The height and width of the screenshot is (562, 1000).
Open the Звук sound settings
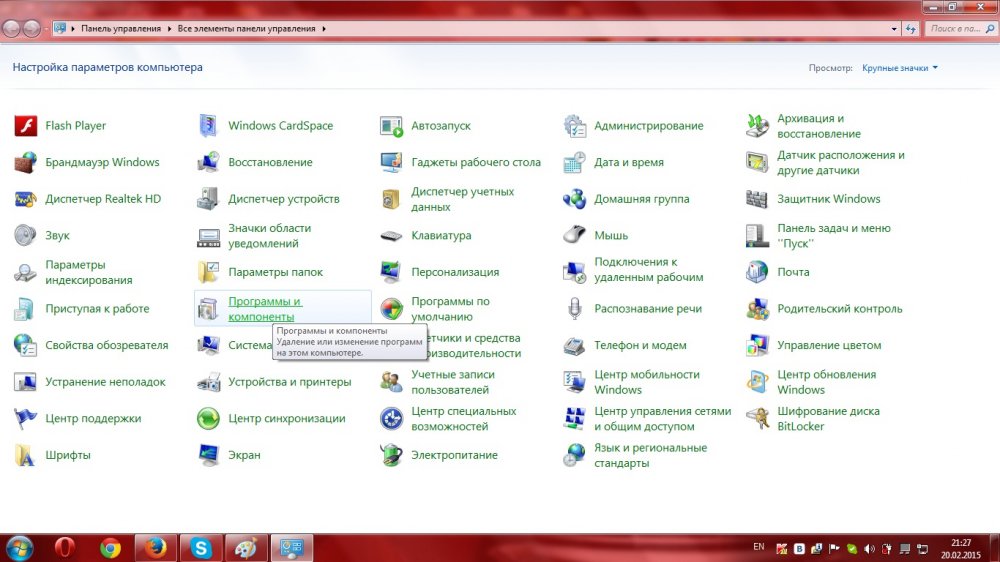click(x=26, y=236)
